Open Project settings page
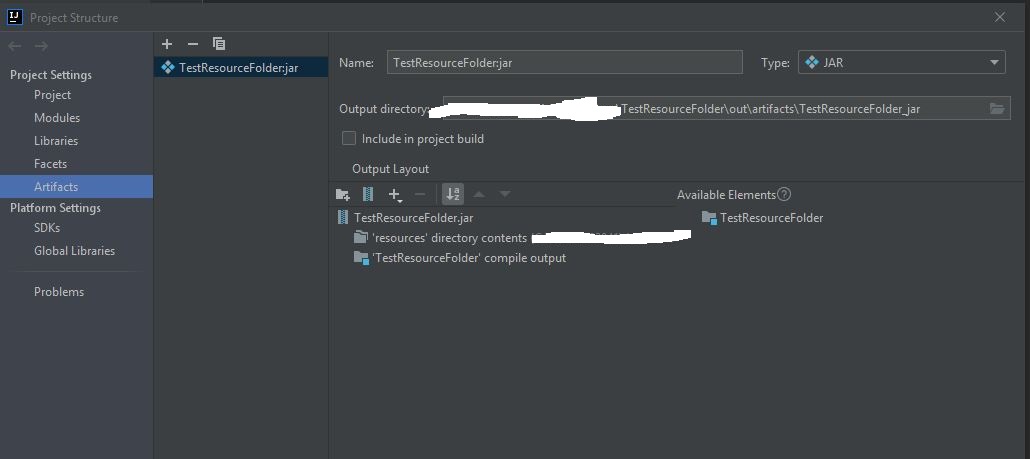This screenshot has height=459, width=1030. (x=53, y=95)
